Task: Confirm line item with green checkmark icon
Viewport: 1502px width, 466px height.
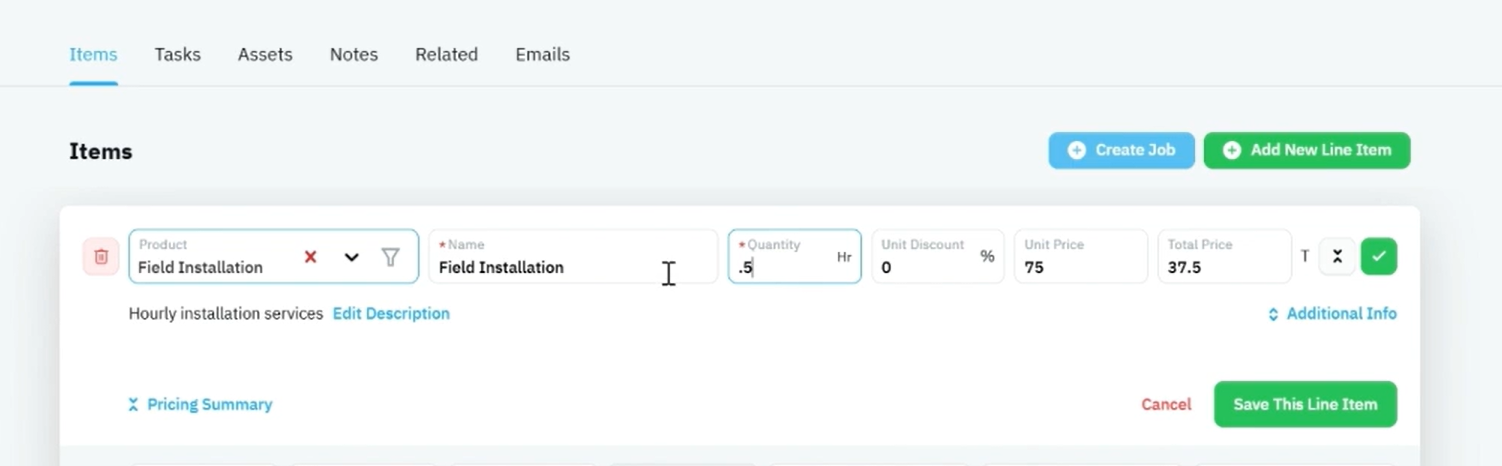Action: tap(1379, 257)
